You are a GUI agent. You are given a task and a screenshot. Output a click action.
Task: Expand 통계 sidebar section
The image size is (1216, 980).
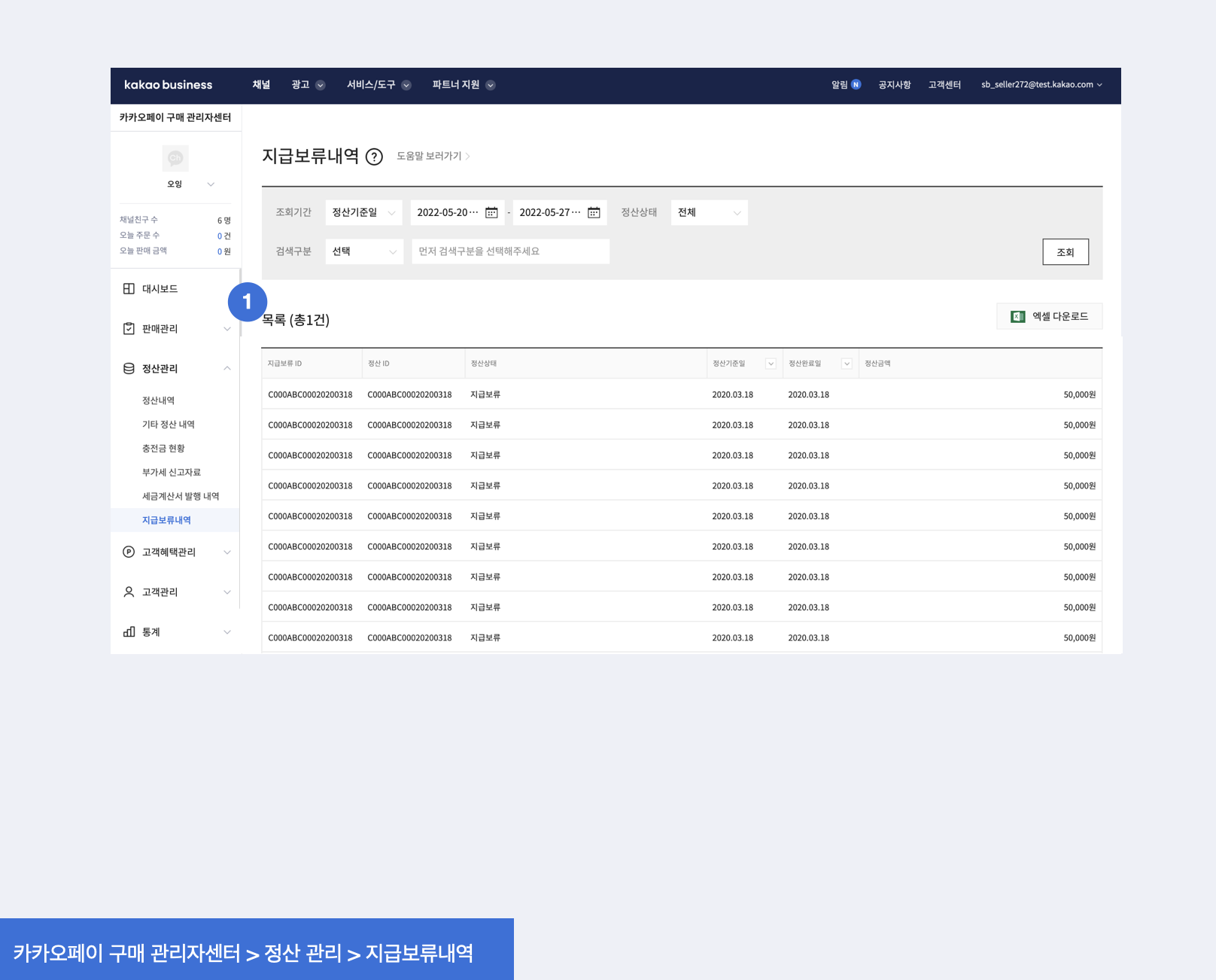point(227,632)
